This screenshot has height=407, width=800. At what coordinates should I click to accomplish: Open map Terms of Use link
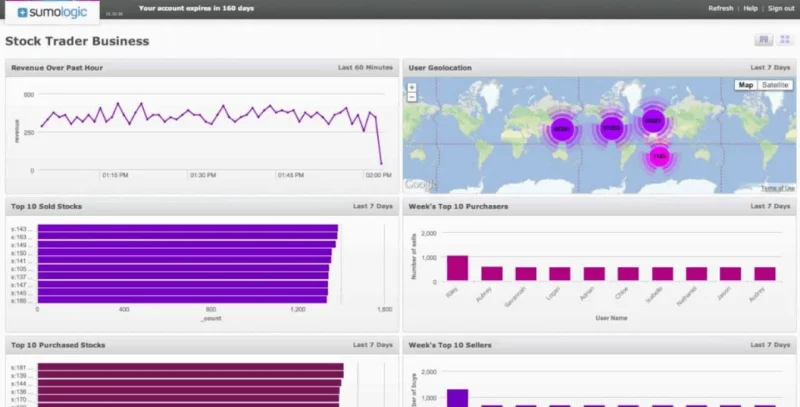(778, 188)
